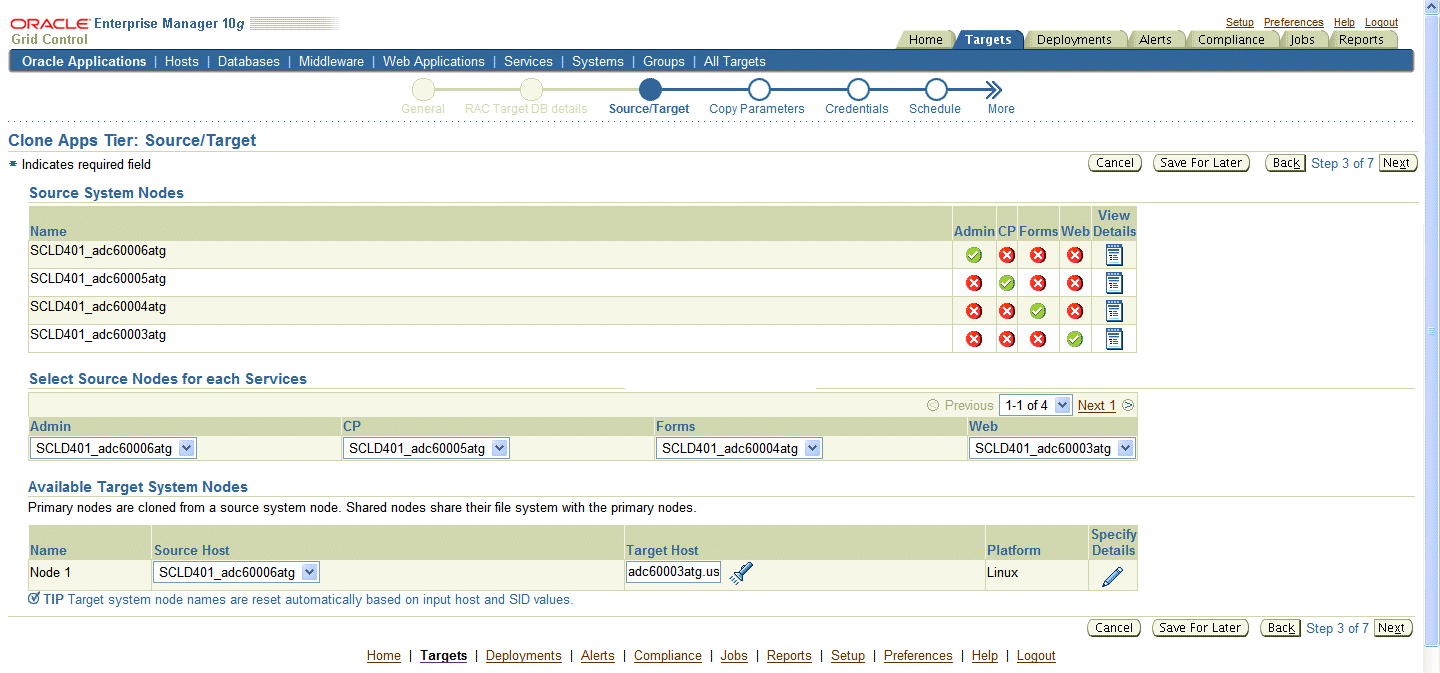Click the Preferences link in header
Image resolution: width=1440 pixels, height=673 pixels.
point(1293,22)
